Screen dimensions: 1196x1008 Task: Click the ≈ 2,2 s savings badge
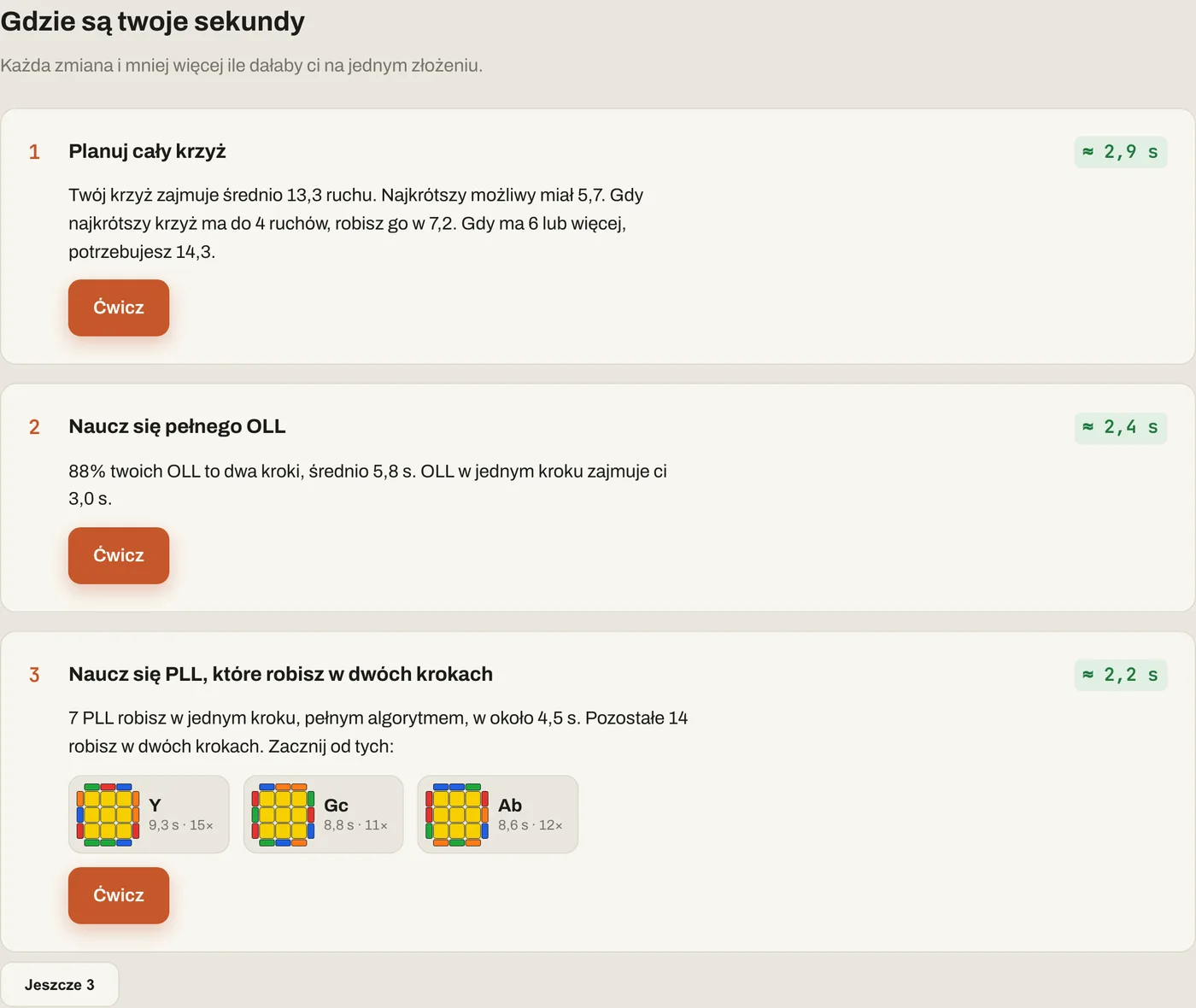click(1121, 675)
